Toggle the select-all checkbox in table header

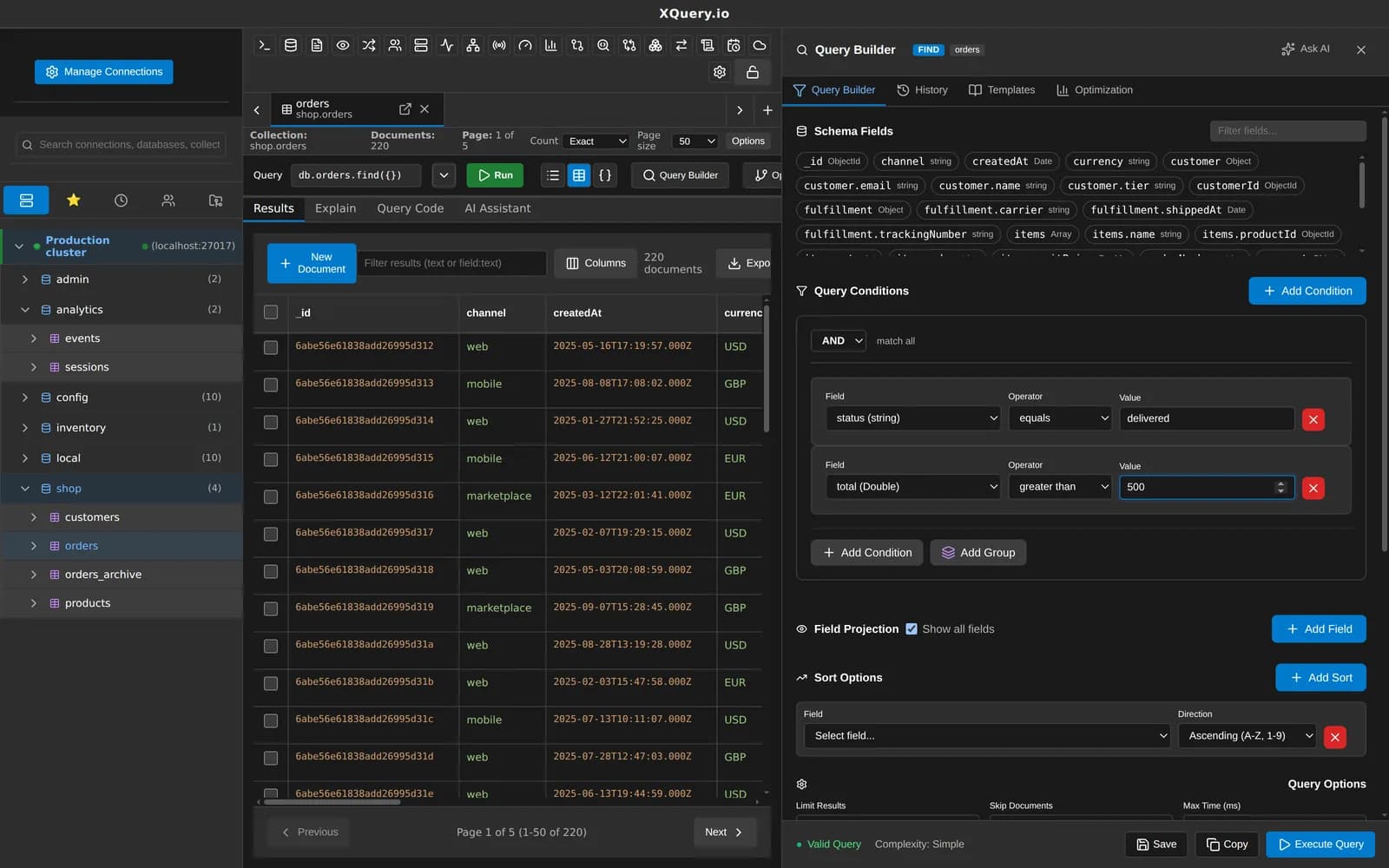[271, 312]
